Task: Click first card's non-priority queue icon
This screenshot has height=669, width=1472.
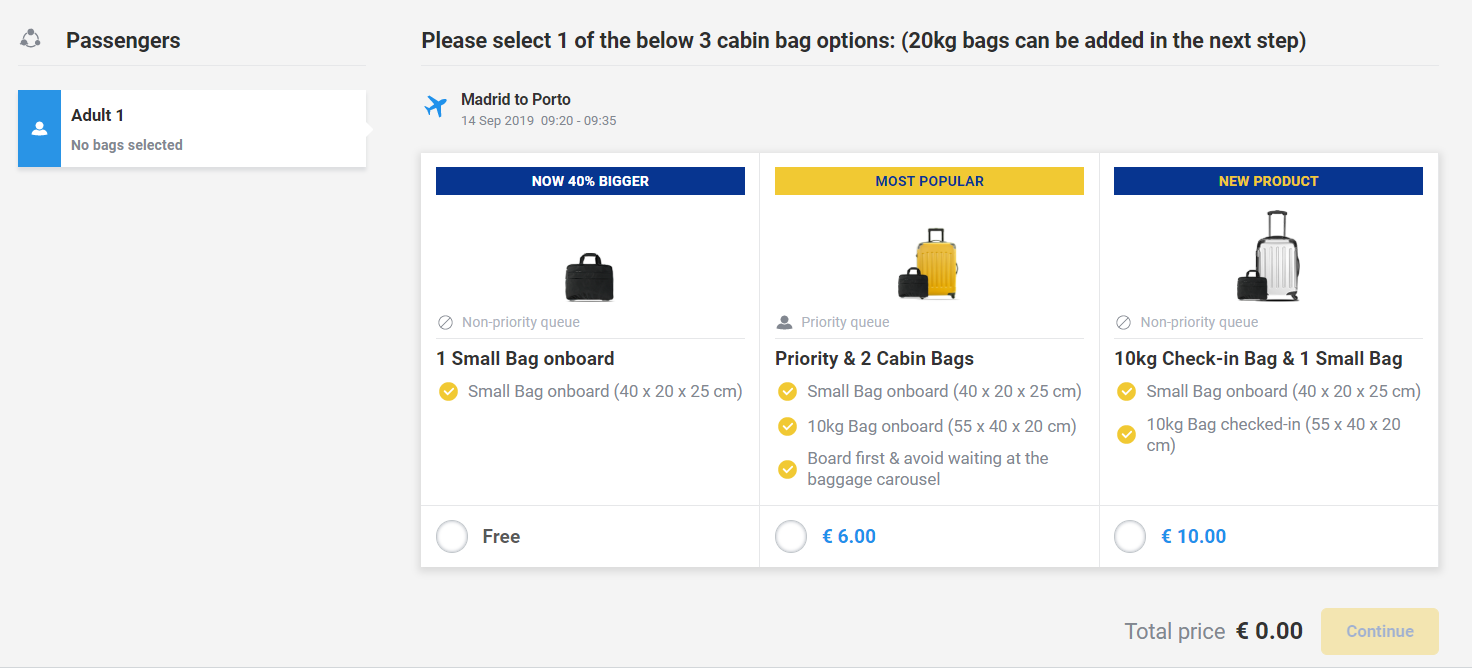Action: 446,323
